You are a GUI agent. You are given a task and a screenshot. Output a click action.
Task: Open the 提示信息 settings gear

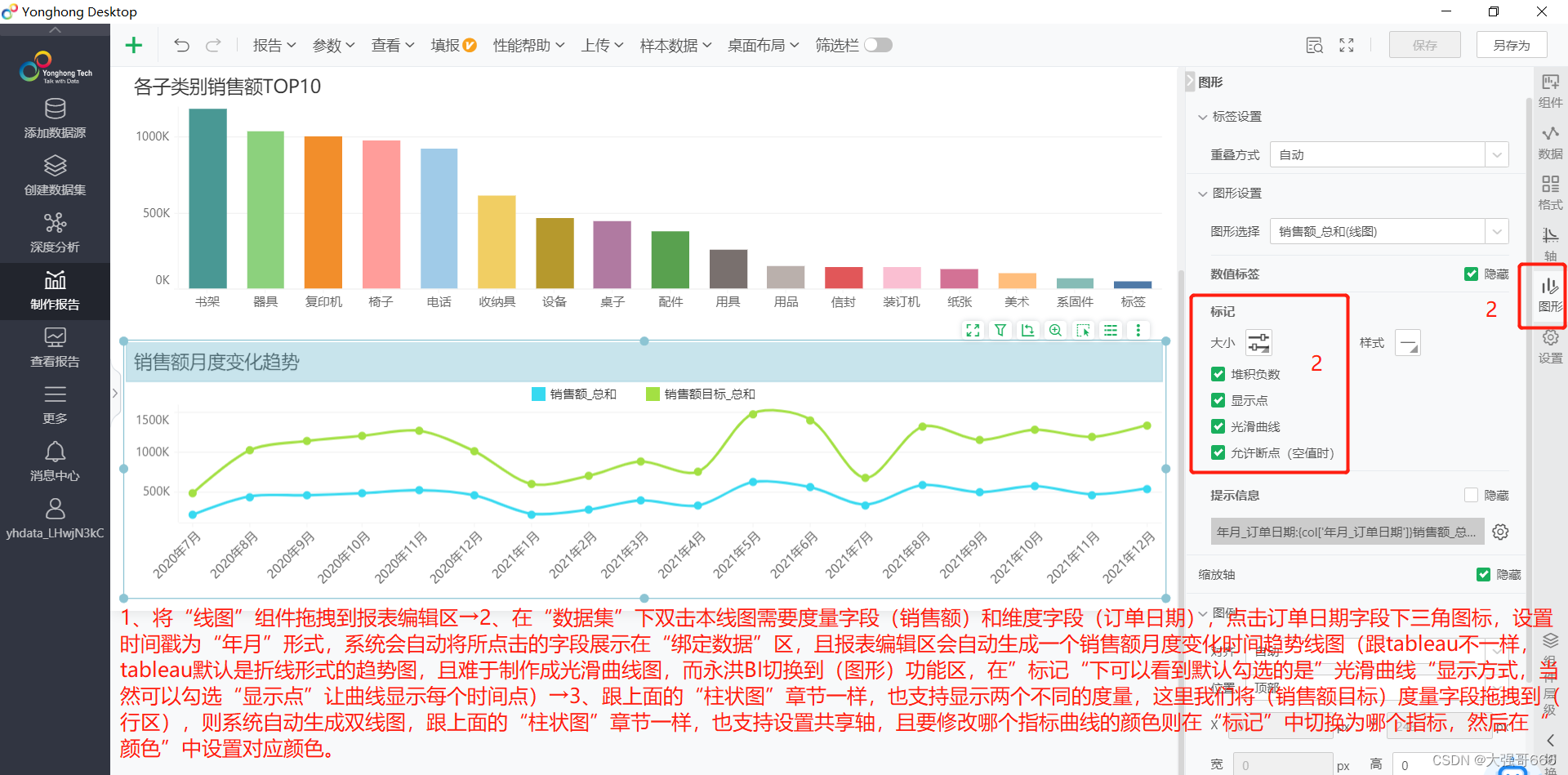coord(1500,532)
